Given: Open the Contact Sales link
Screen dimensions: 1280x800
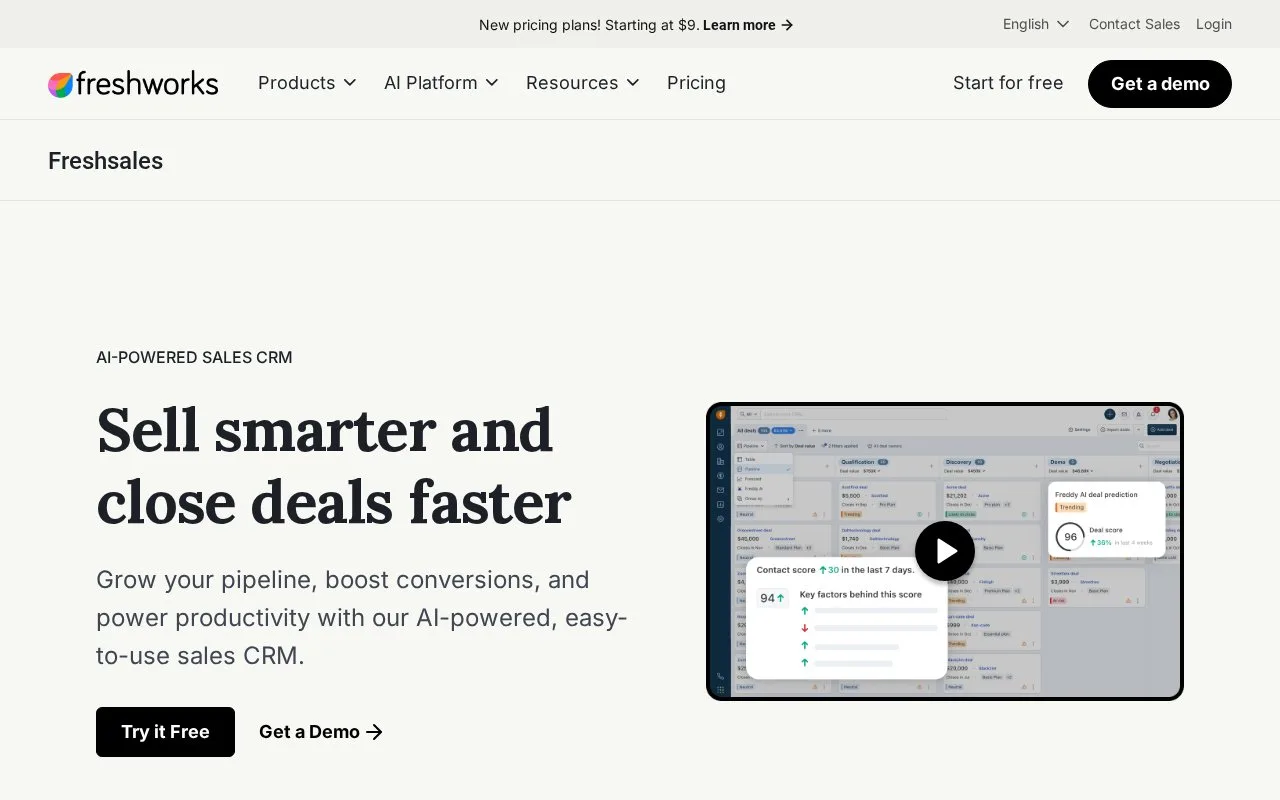Looking at the screenshot, I should click(1134, 24).
